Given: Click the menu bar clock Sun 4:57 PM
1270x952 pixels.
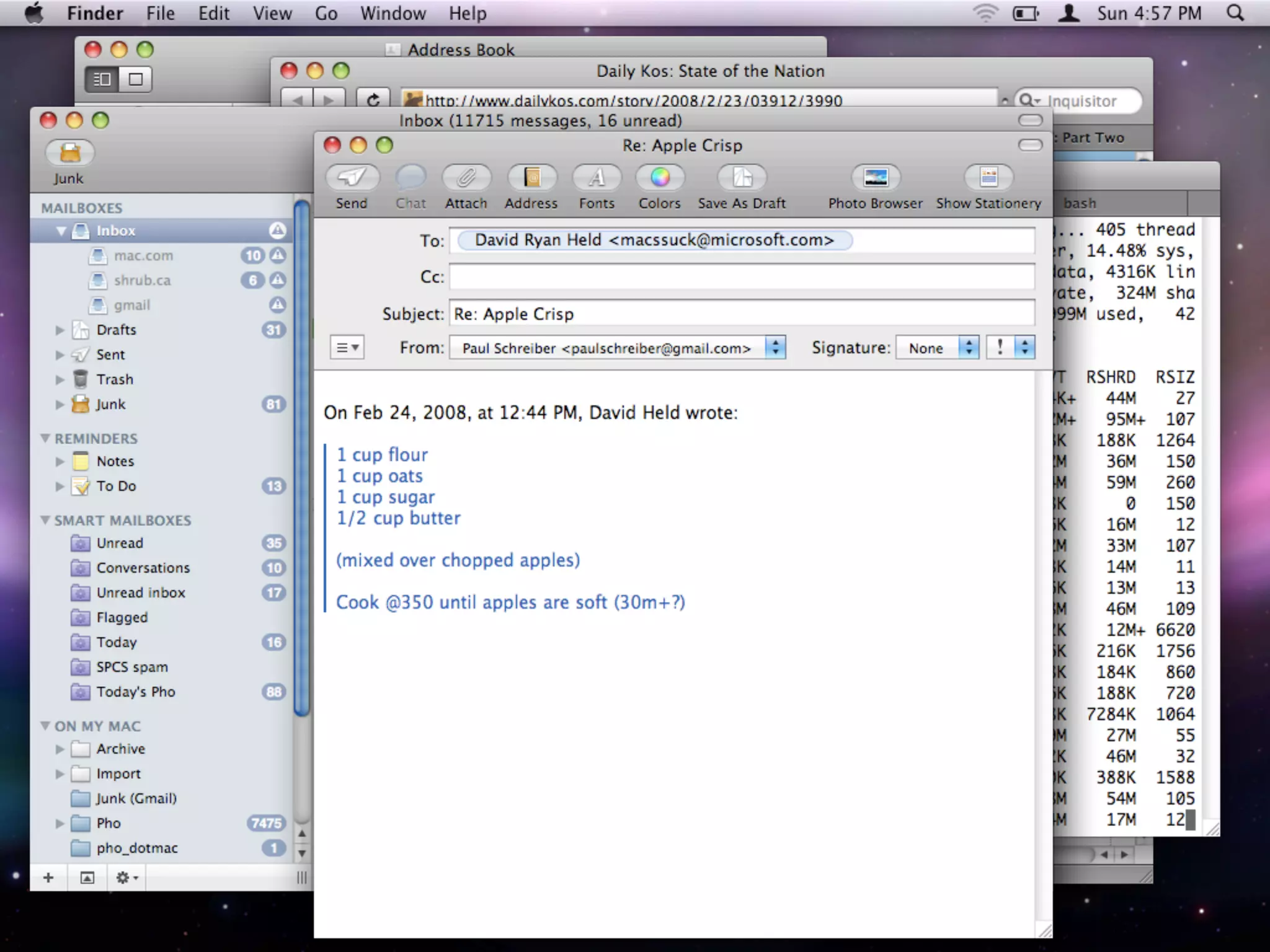Looking at the screenshot, I should (1149, 13).
